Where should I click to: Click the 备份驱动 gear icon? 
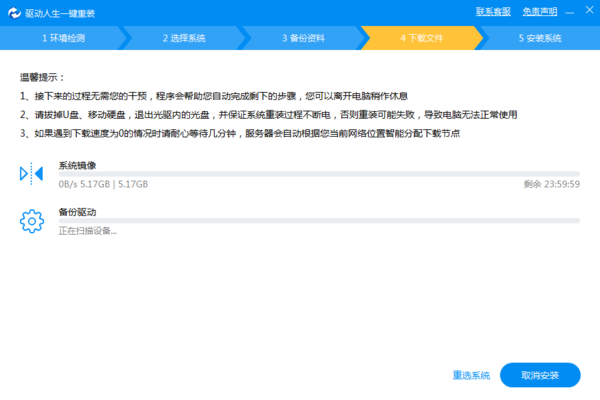[x=31, y=221]
